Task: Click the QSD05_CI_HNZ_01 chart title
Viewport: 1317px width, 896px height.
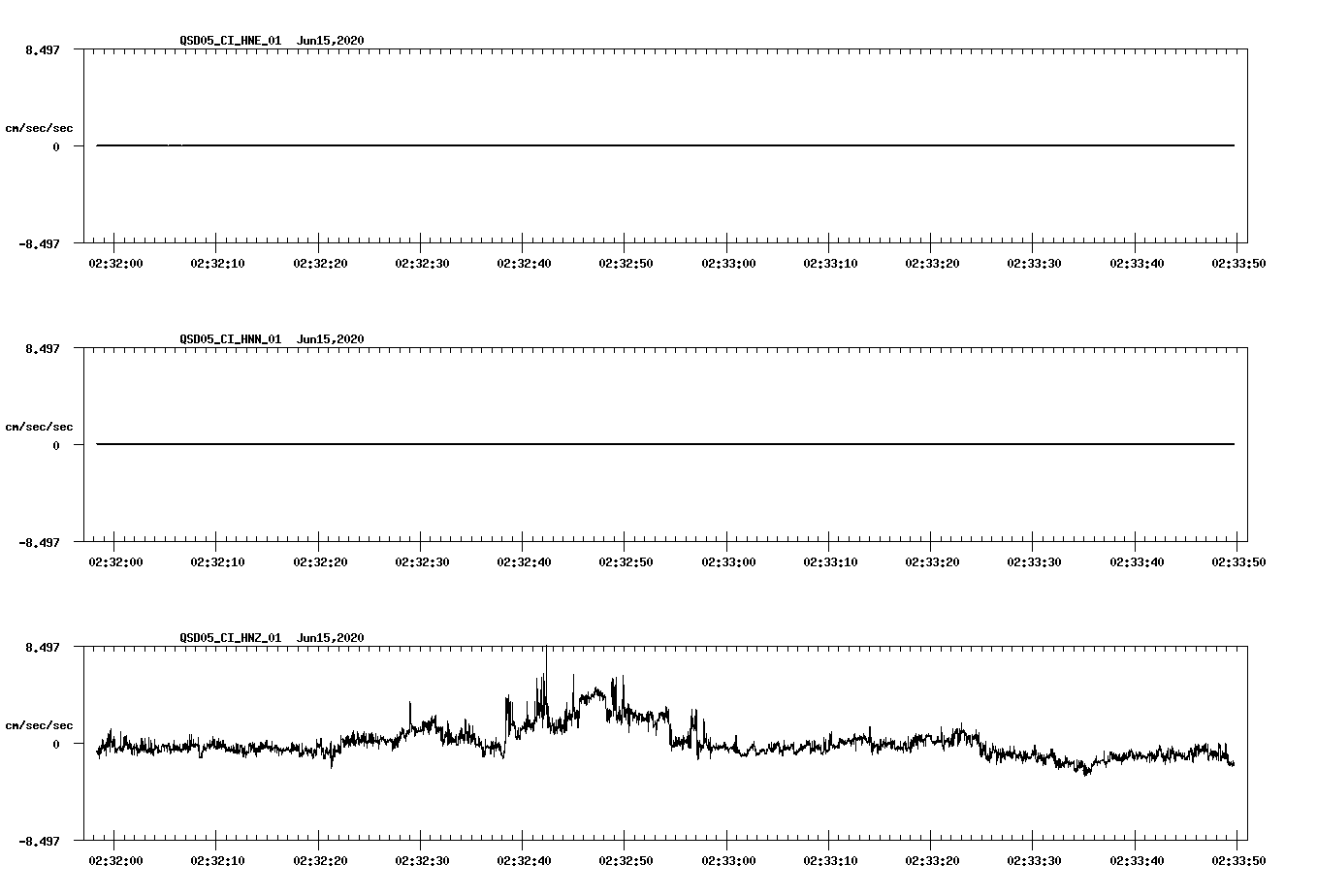Action: pyautogui.click(x=272, y=637)
